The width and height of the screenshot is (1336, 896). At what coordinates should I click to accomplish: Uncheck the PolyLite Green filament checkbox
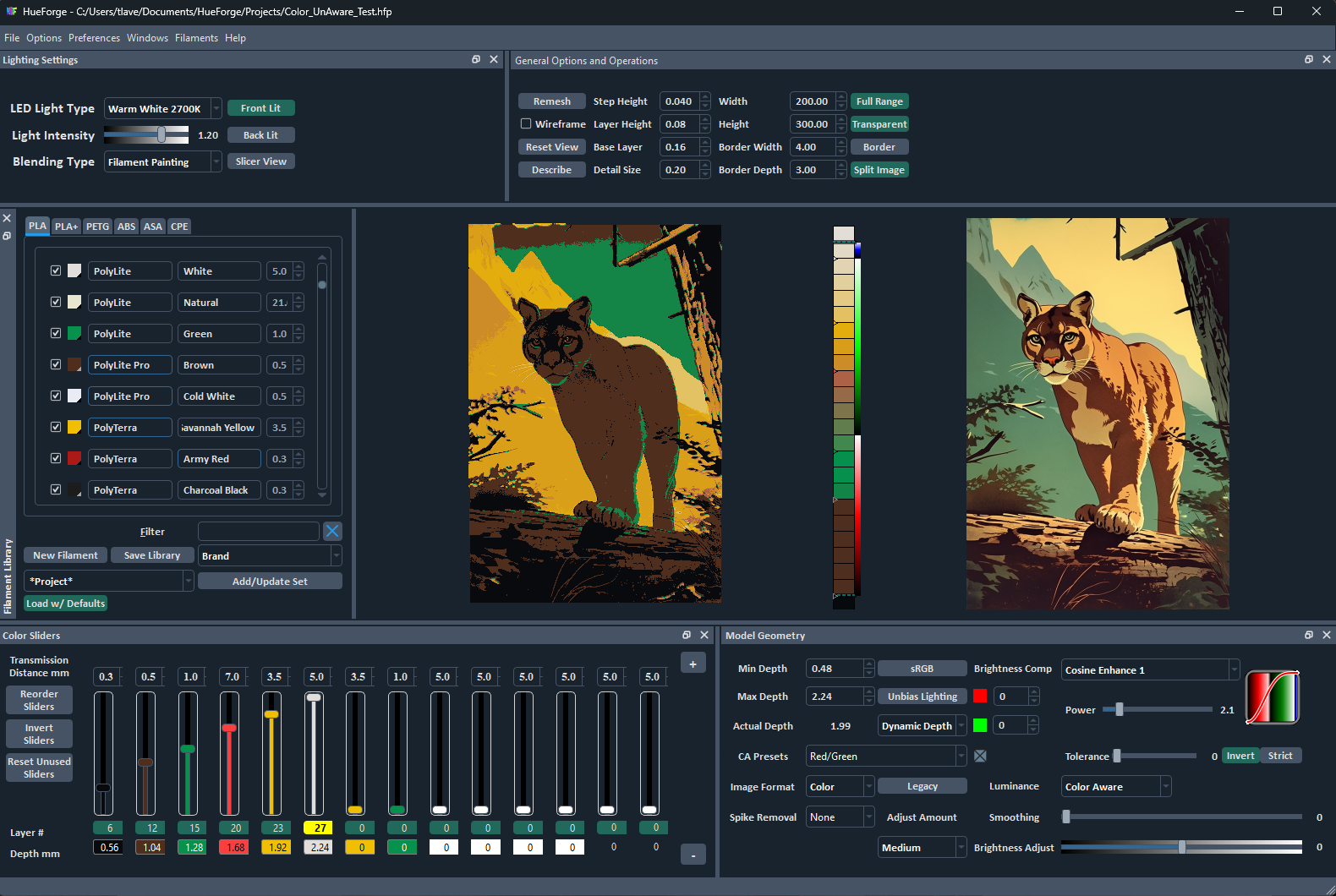[56, 333]
